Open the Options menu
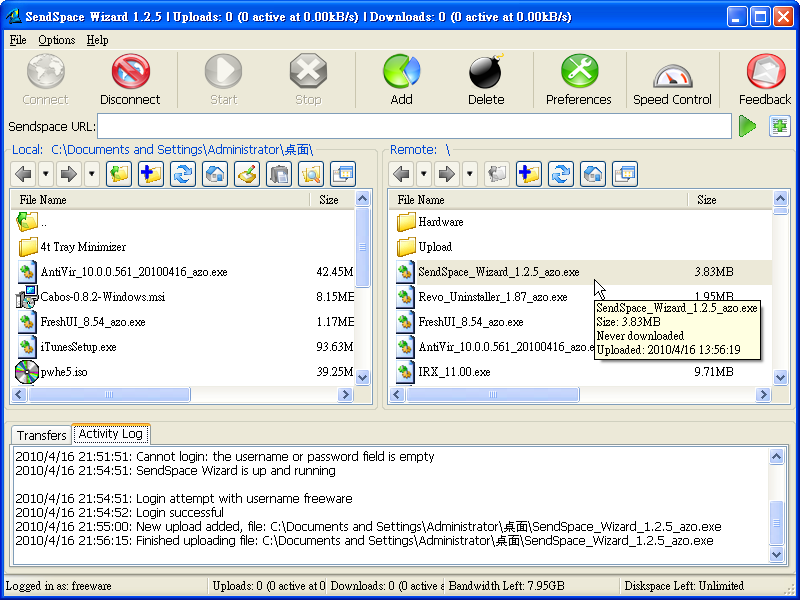This screenshot has height=600, width=800. point(57,40)
